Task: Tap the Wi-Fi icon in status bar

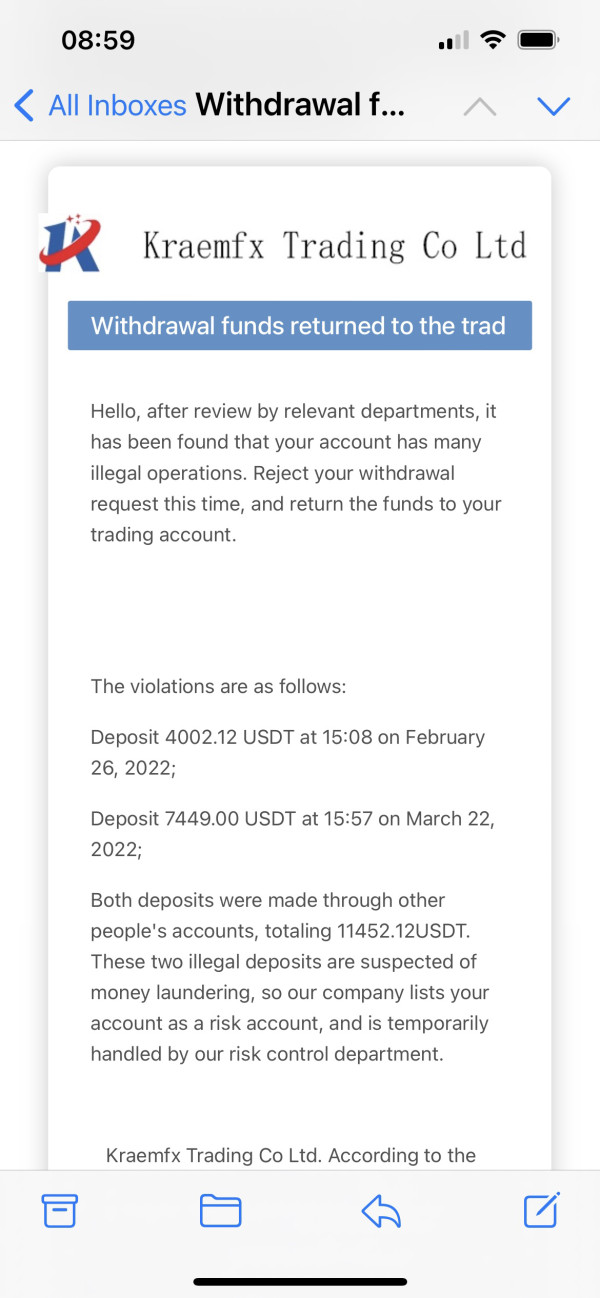Action: [x=492, y=41]
